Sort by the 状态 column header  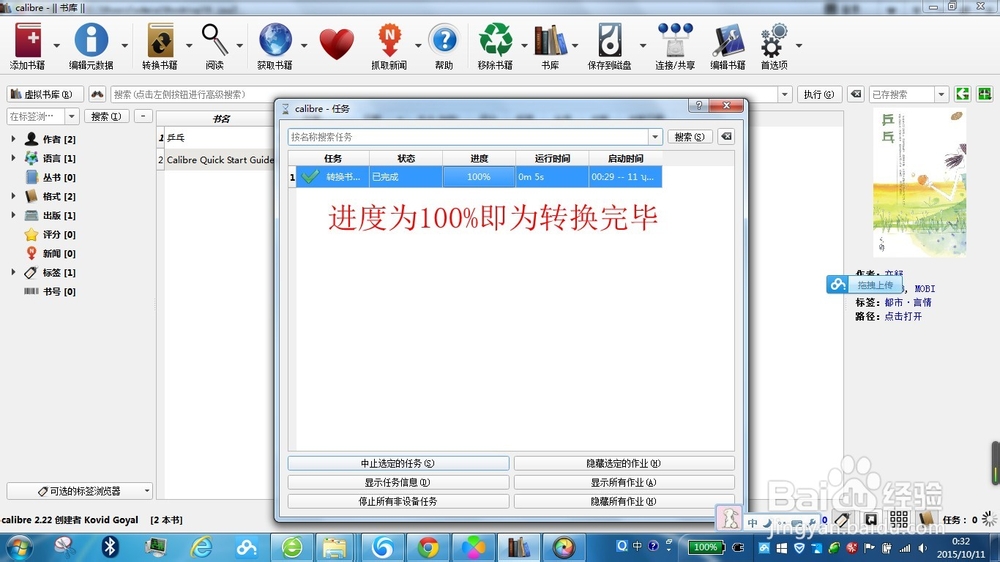(406, 158)
